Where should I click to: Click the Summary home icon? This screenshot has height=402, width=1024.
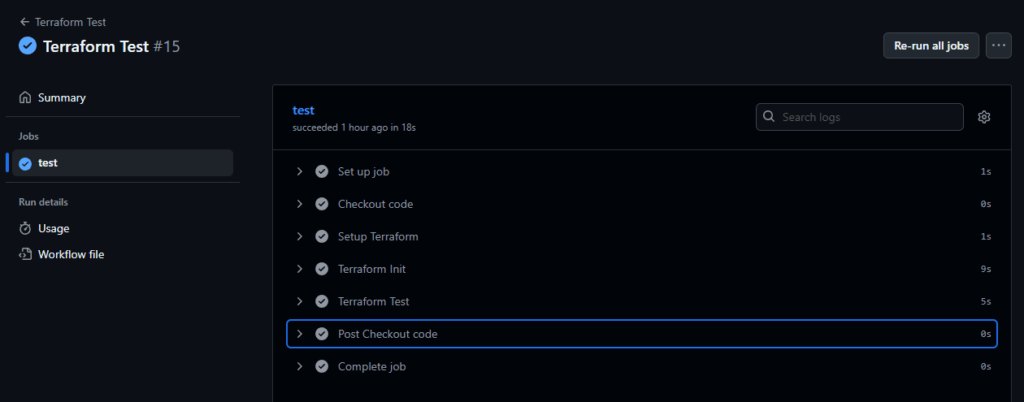pyautogui.click(x=25, y=98)
